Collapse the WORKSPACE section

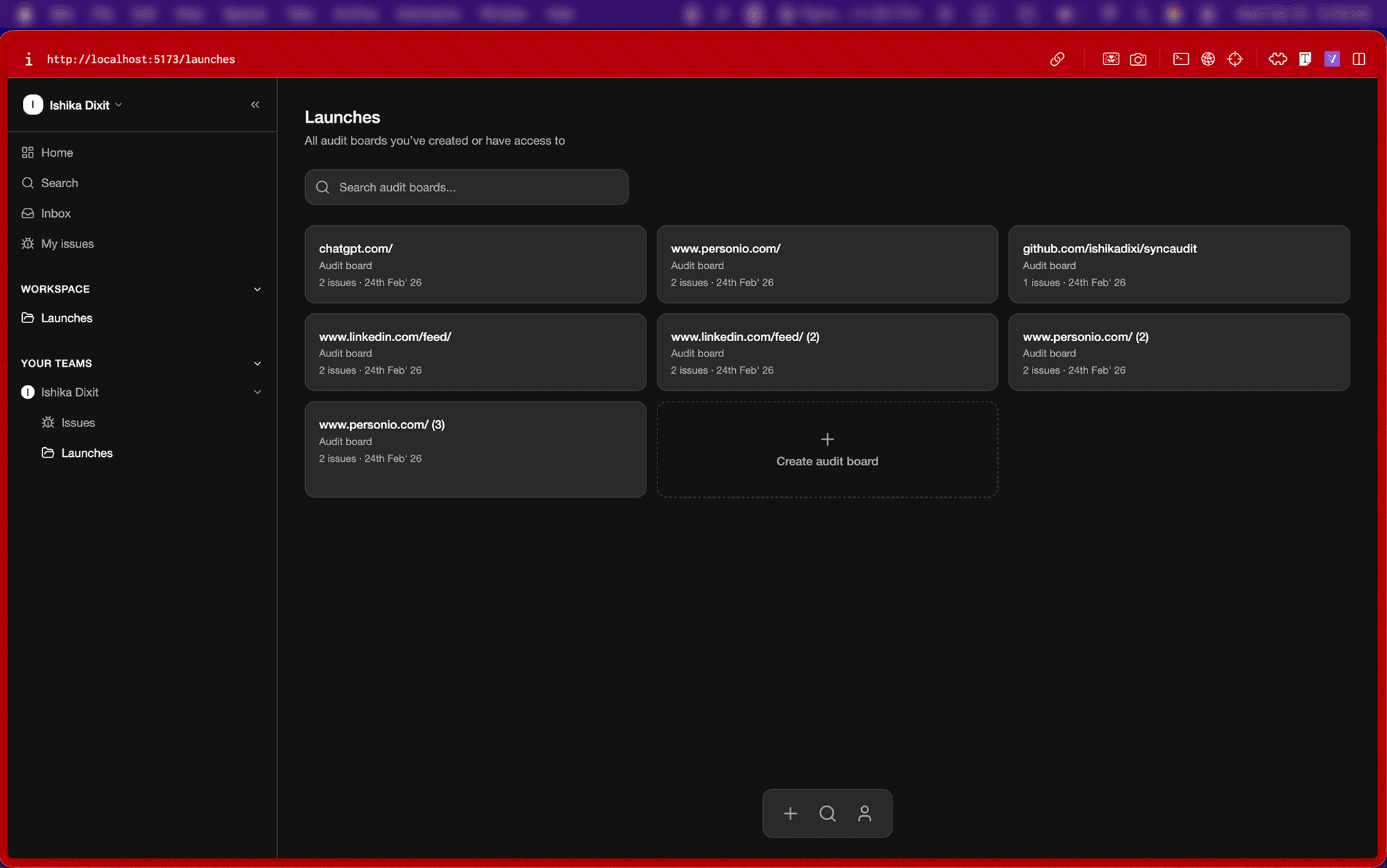(x=257, y=289)
